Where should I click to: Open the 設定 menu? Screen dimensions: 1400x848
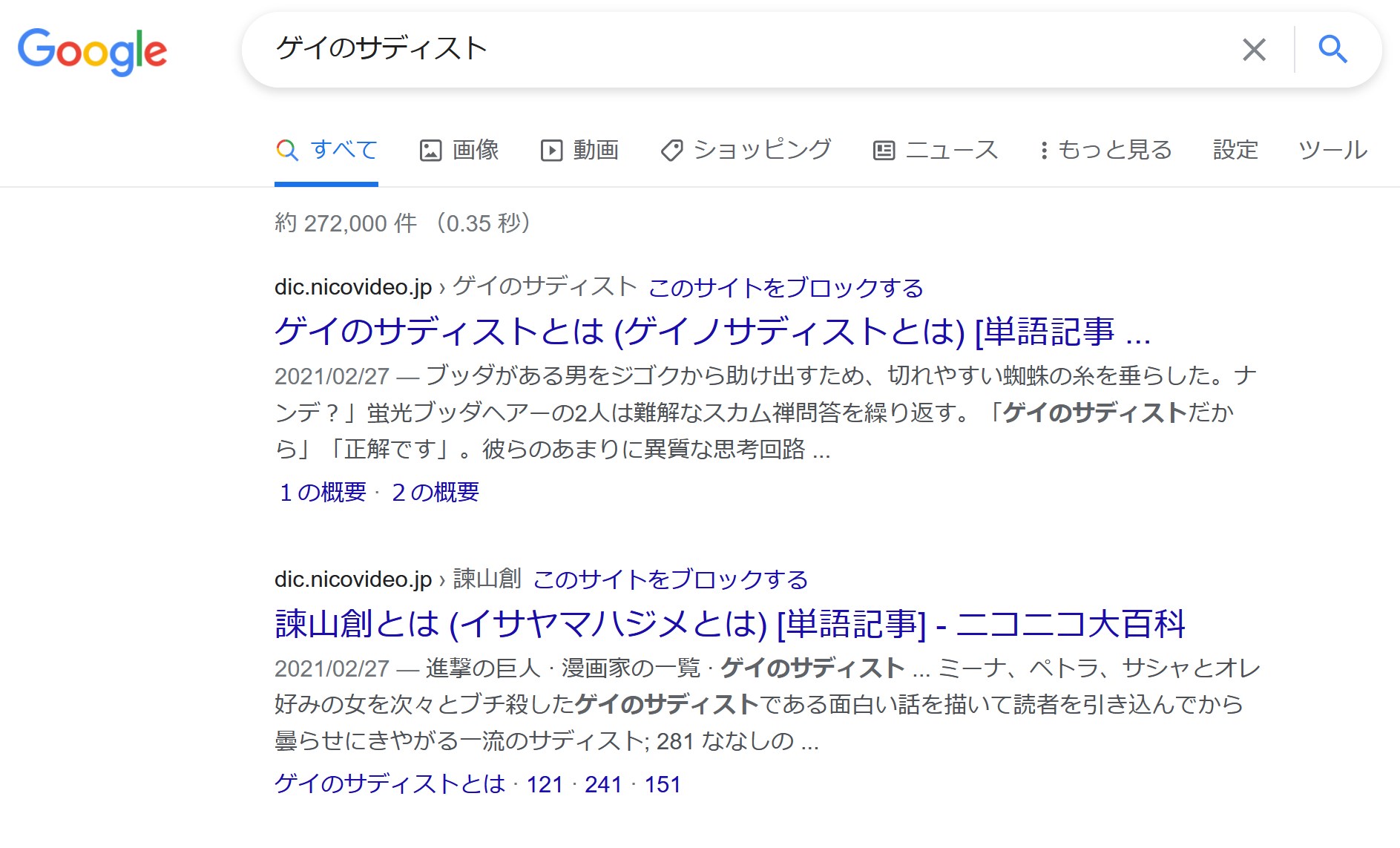(x=1235, y=150)
